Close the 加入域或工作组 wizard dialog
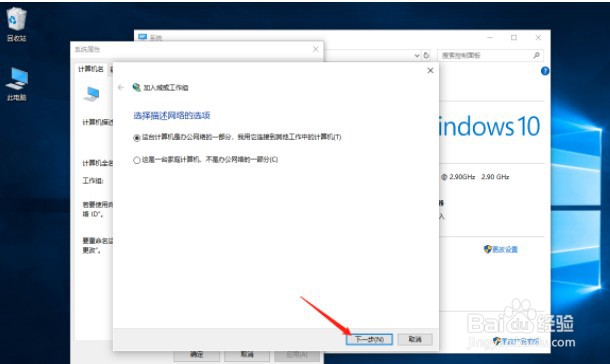This screenshot has height=364, width=610. pos(430,70)
